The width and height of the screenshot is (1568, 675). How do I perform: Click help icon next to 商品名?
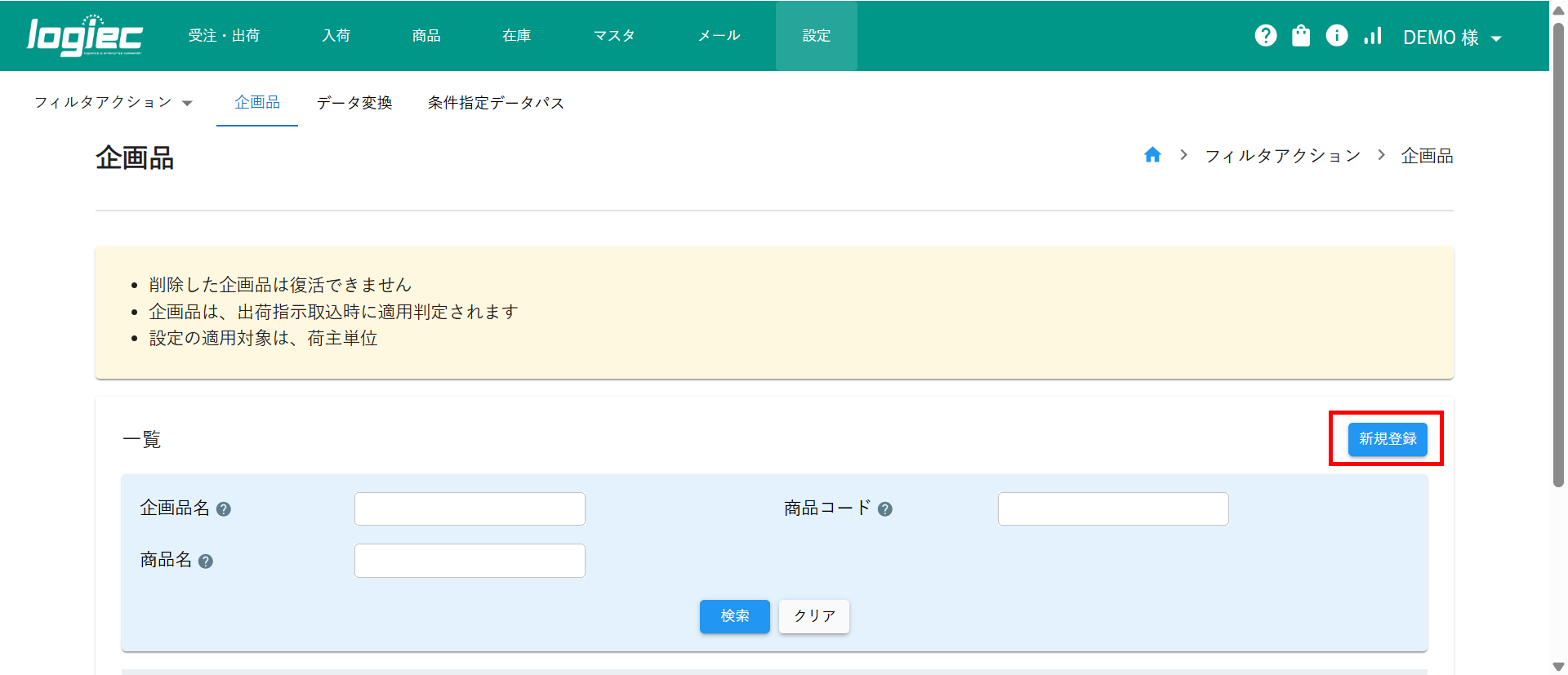pos(206,562)
